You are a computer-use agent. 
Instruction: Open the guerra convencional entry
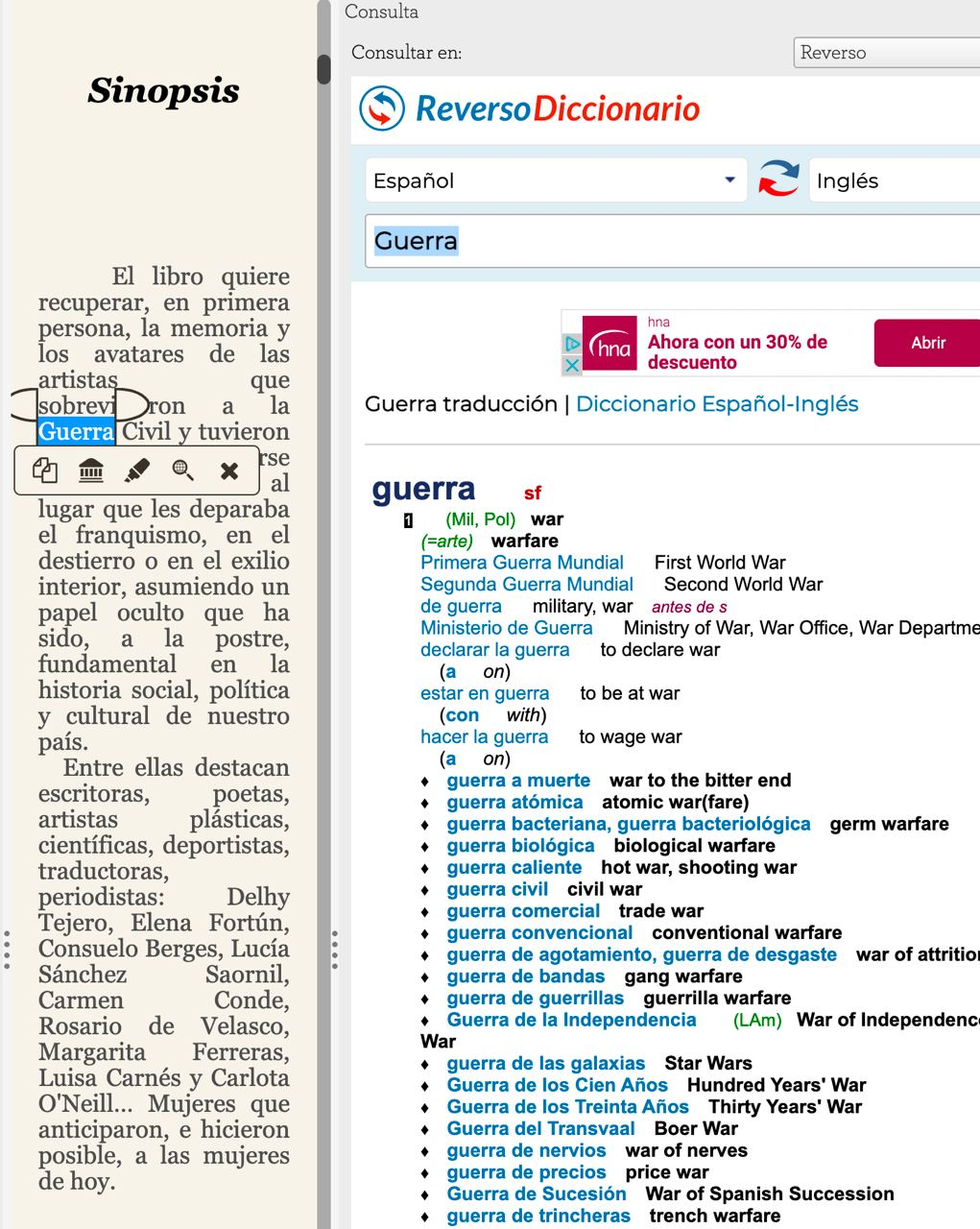[539, 933]
